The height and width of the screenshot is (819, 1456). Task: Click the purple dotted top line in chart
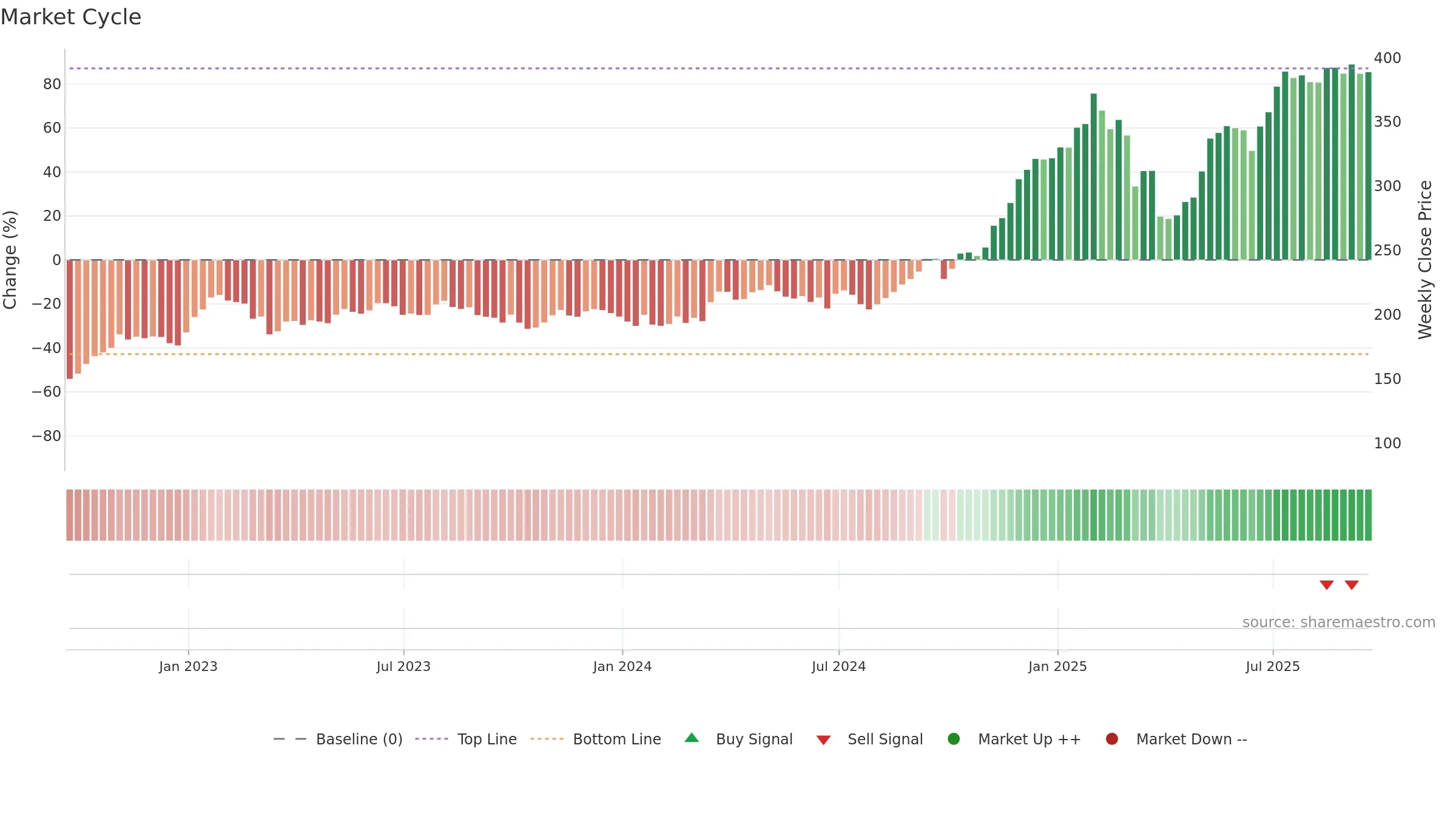(719, 69)
